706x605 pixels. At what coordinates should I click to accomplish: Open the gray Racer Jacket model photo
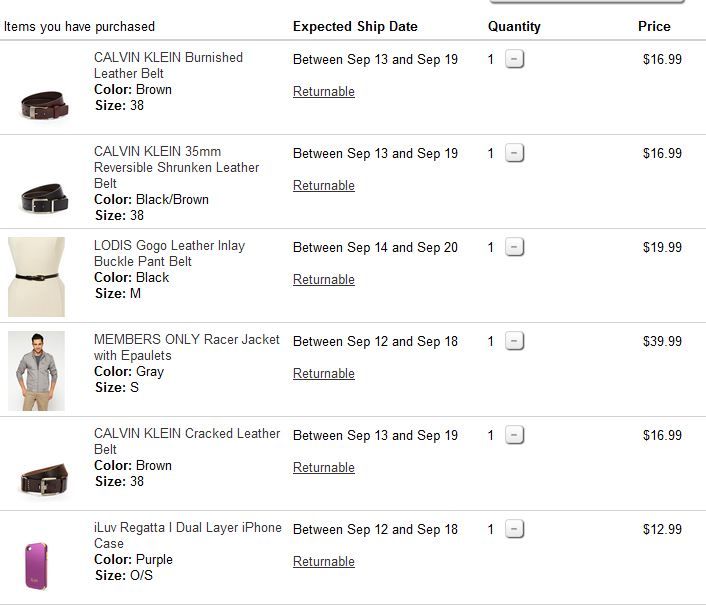[36, 371]
